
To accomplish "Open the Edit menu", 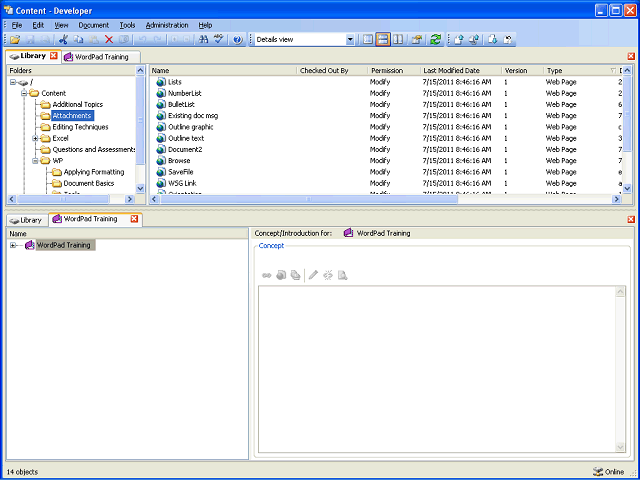I will point(38,25).
